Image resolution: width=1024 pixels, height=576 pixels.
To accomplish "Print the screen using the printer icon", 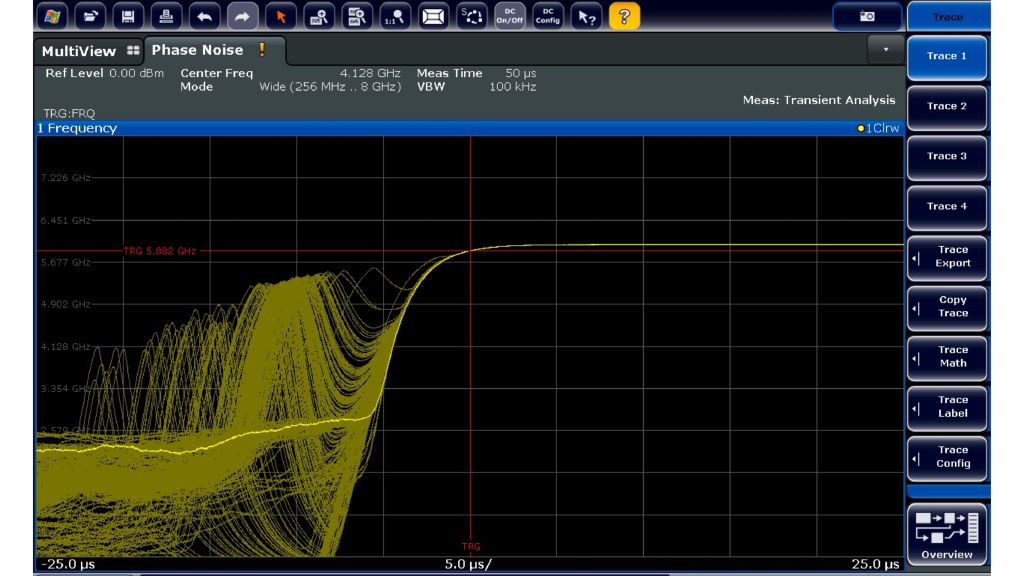I will (166, 16).
